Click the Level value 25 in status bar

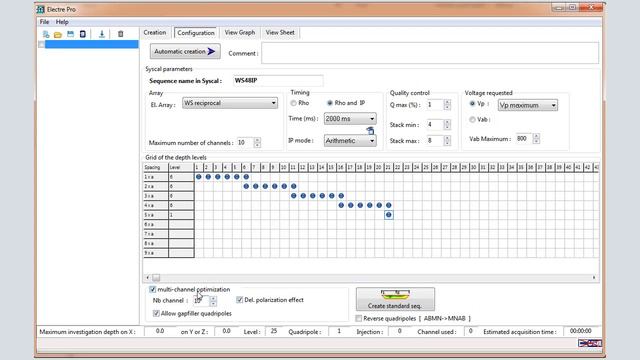[274, 331]
